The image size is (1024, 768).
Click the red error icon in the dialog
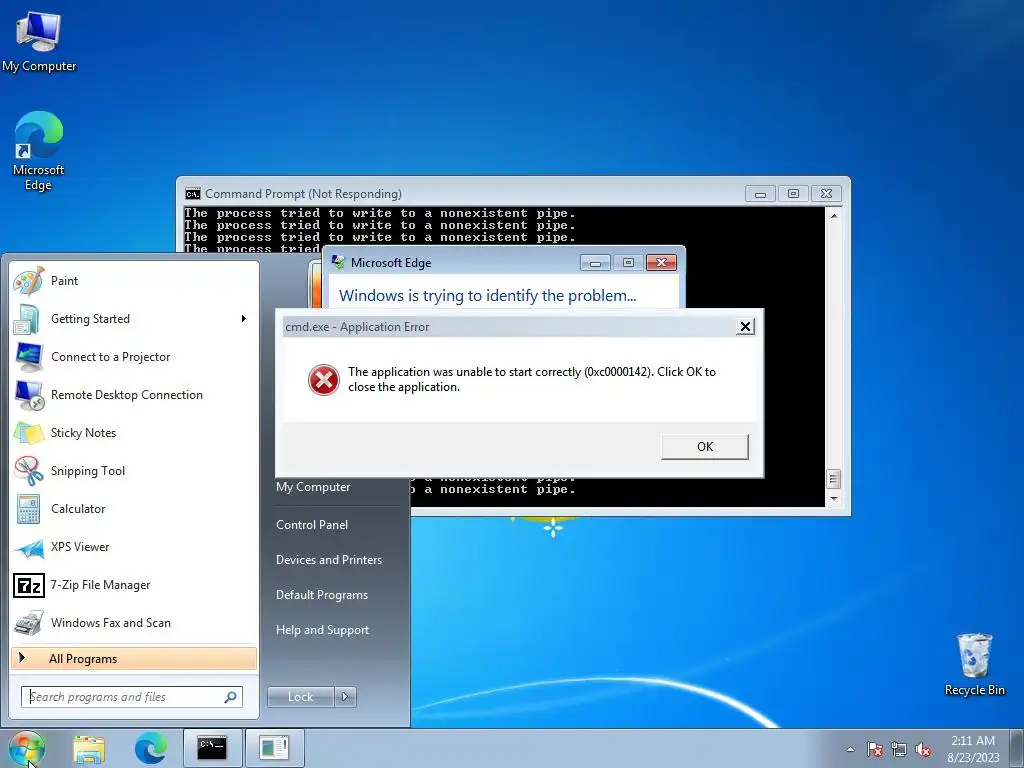click(x=324, y=379)
